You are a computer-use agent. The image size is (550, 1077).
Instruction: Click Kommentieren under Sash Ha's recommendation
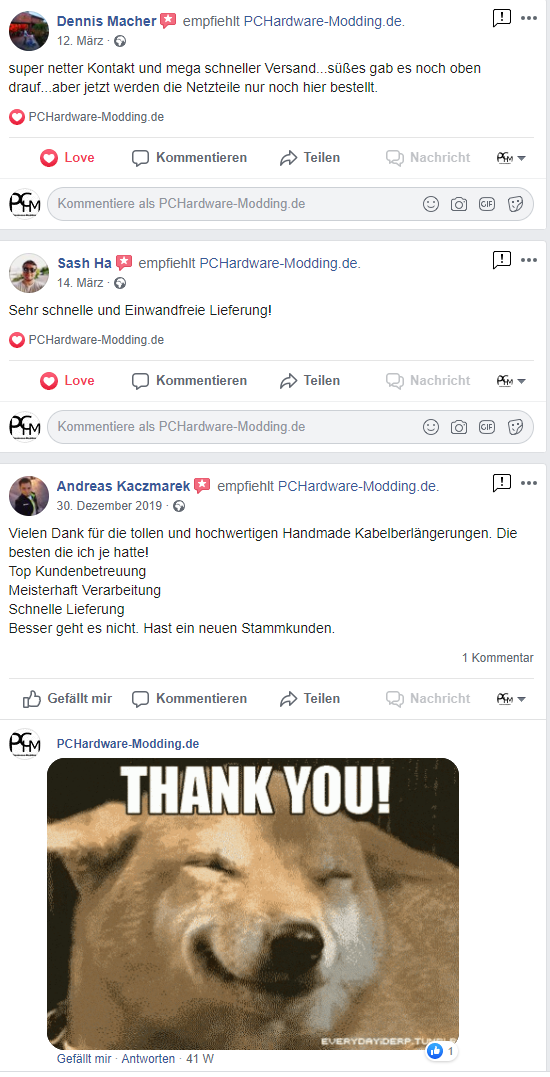pos(190,381)
